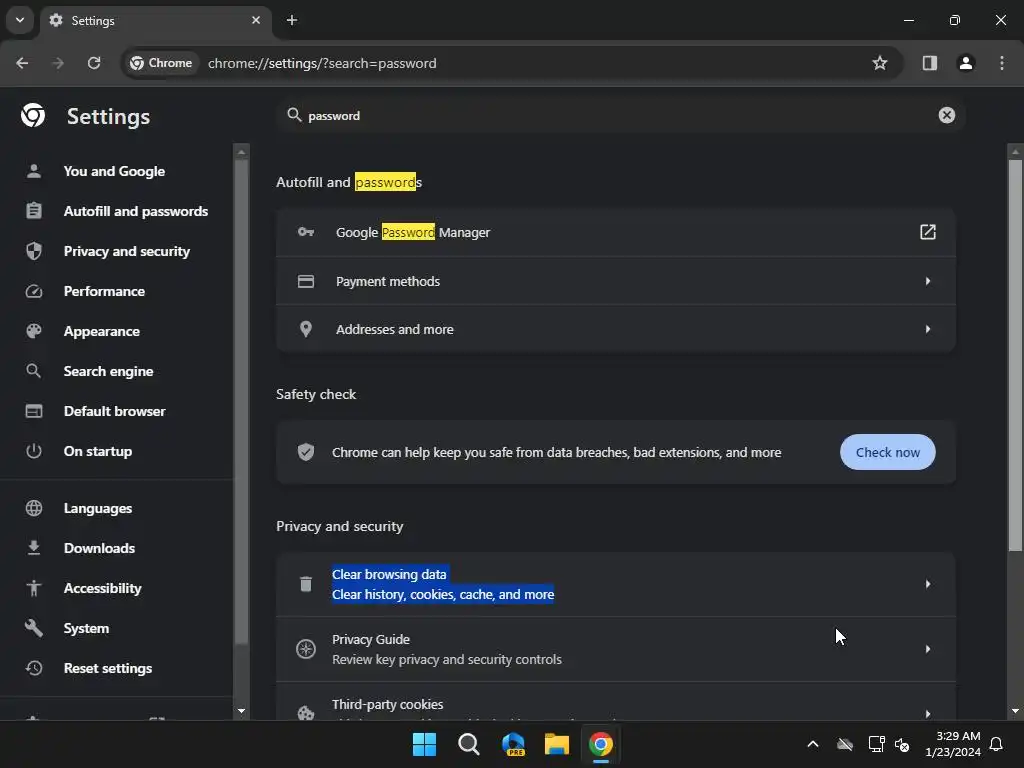Select Search engine in the sidebar
The width and height of the screenshot is (1024, 768).
[108, 371]
